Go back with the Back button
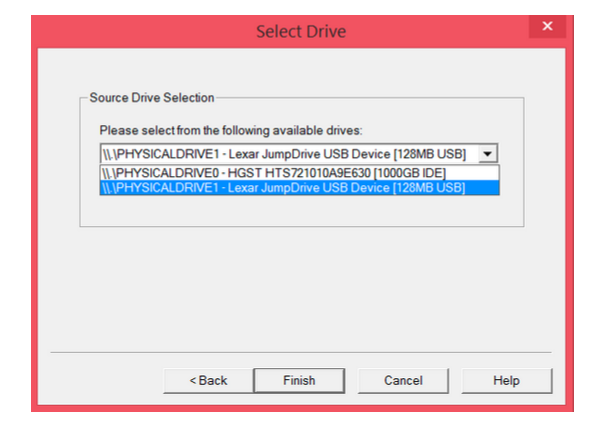This screenshot has width=600, height=431. (208, 380)
